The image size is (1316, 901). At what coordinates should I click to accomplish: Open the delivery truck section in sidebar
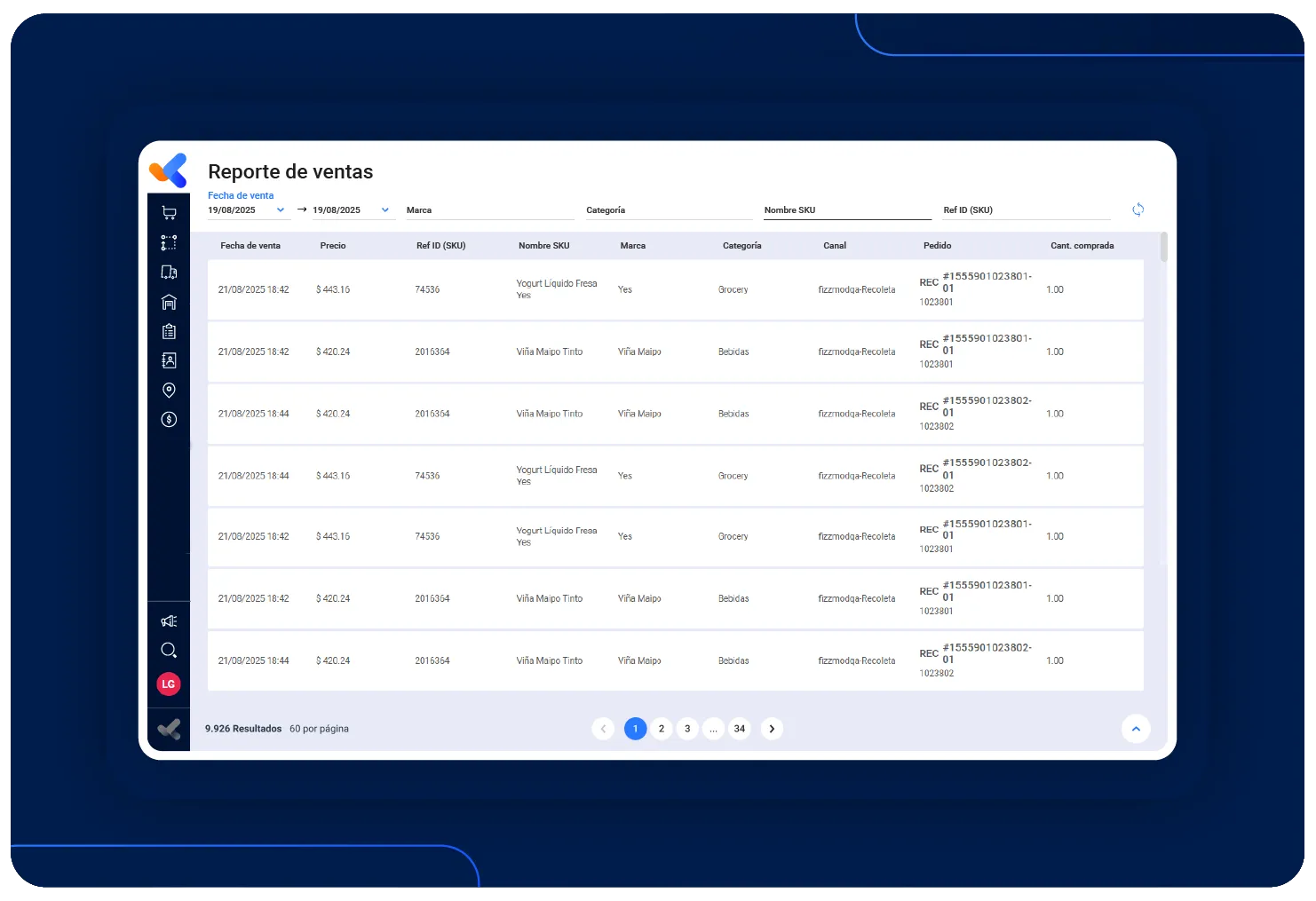(x=169, y=273)
